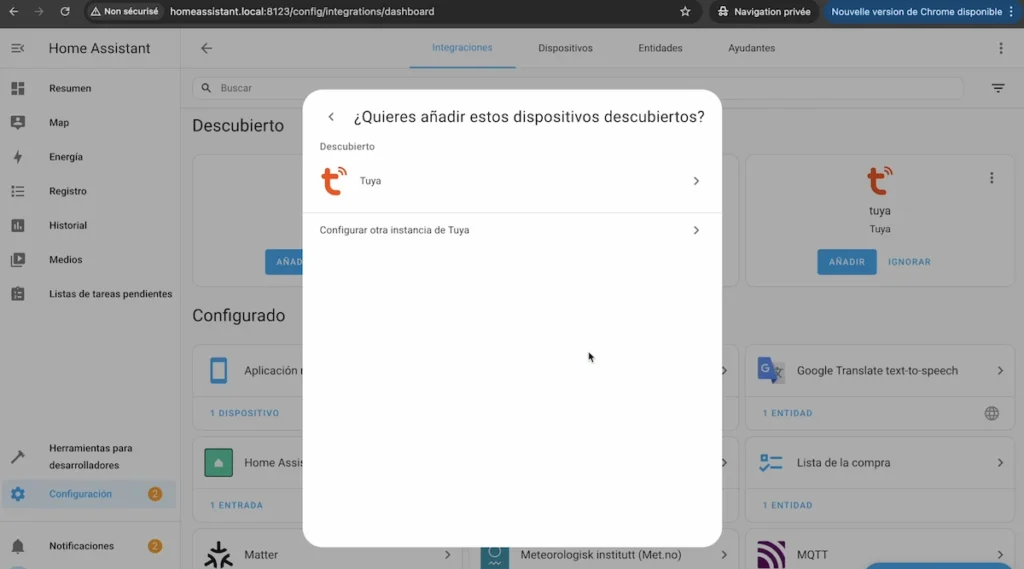Screen dimensions: 1024x569
Task: Switch to the Dispositivos tab
Action: click(565, 48)
